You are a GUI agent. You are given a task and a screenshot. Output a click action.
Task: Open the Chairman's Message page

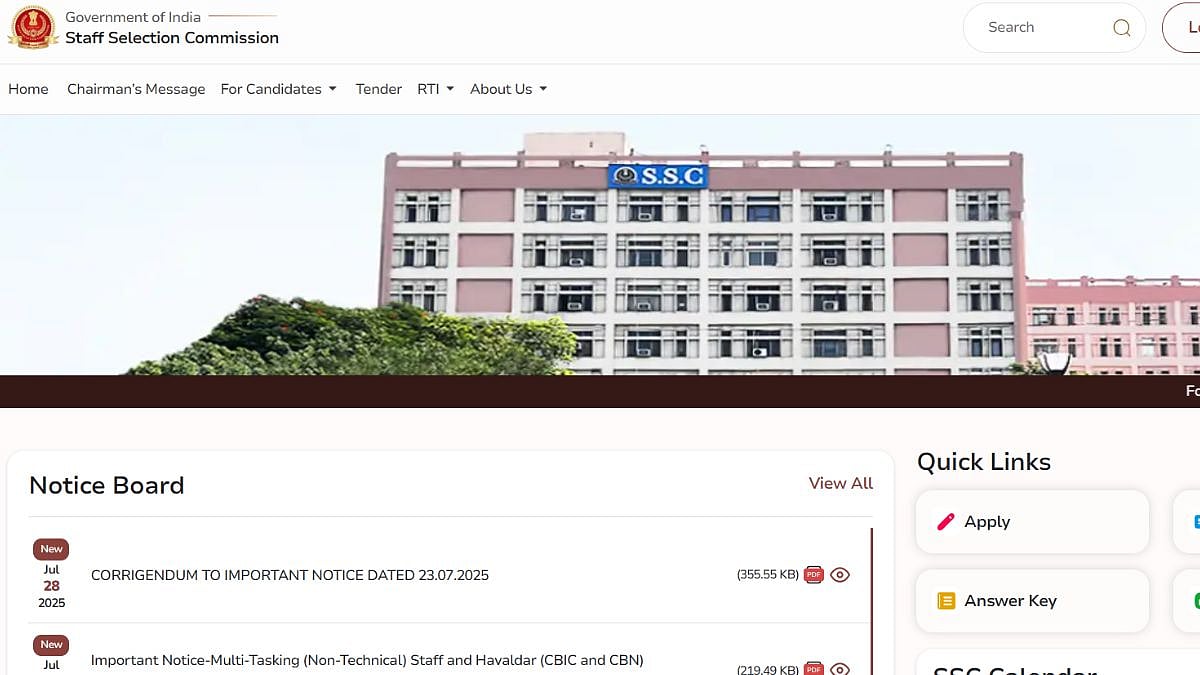(136, 89)
